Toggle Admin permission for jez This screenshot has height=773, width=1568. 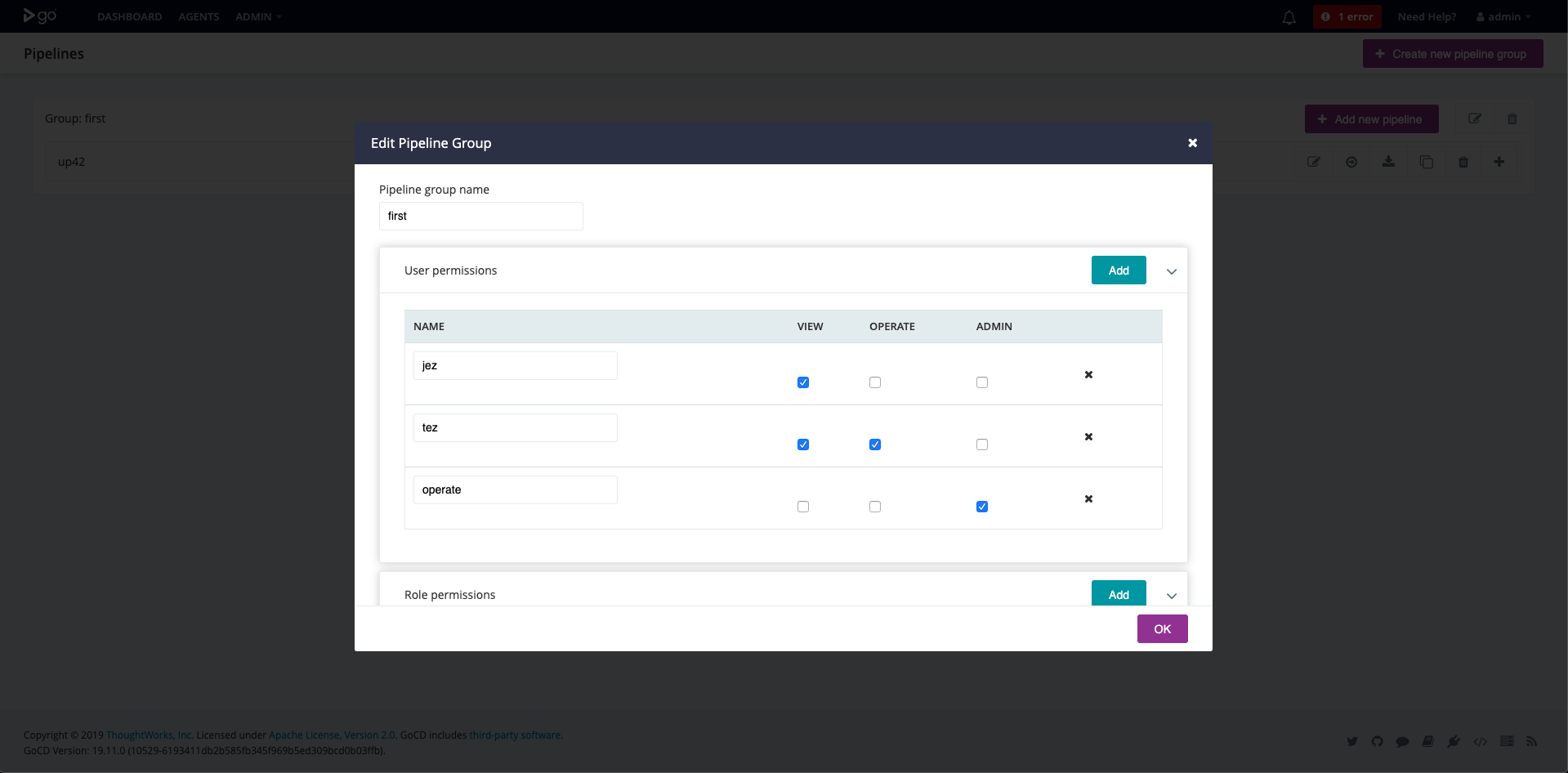tap(982, 382)
